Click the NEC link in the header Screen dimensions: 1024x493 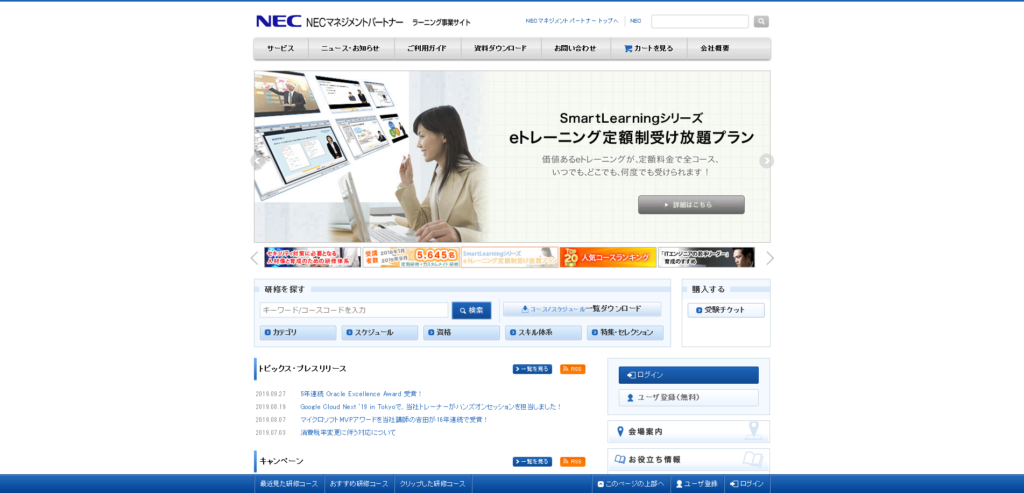(x=635, y=21)
